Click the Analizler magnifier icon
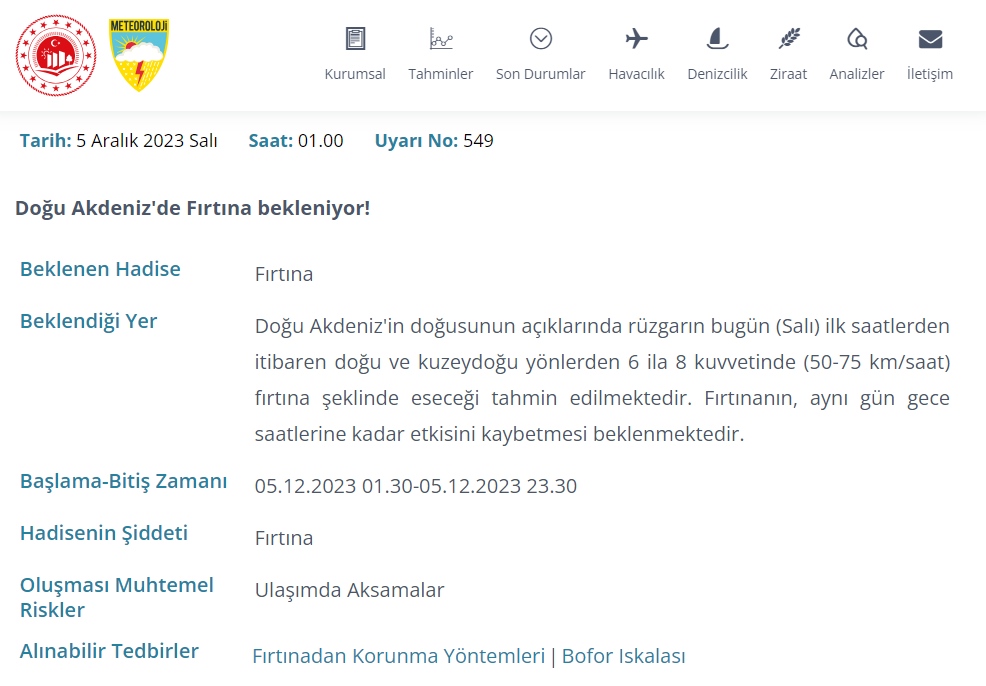986x686 pixels. click(x=857, y=39)
